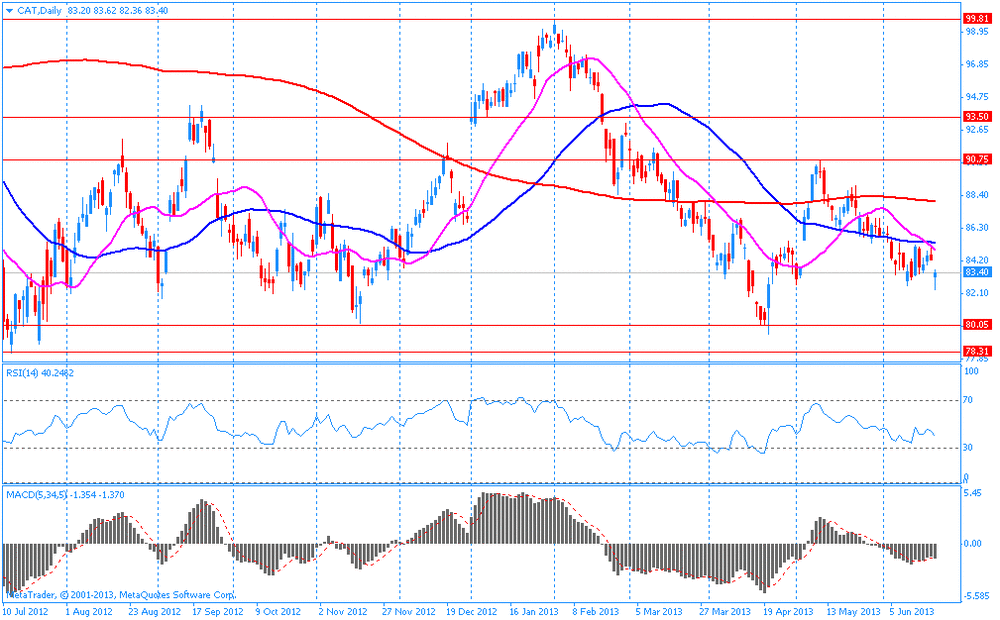Click the 19 Apr 2013 date label
This screenshot has width=1000, height=620.
point(788,612)
